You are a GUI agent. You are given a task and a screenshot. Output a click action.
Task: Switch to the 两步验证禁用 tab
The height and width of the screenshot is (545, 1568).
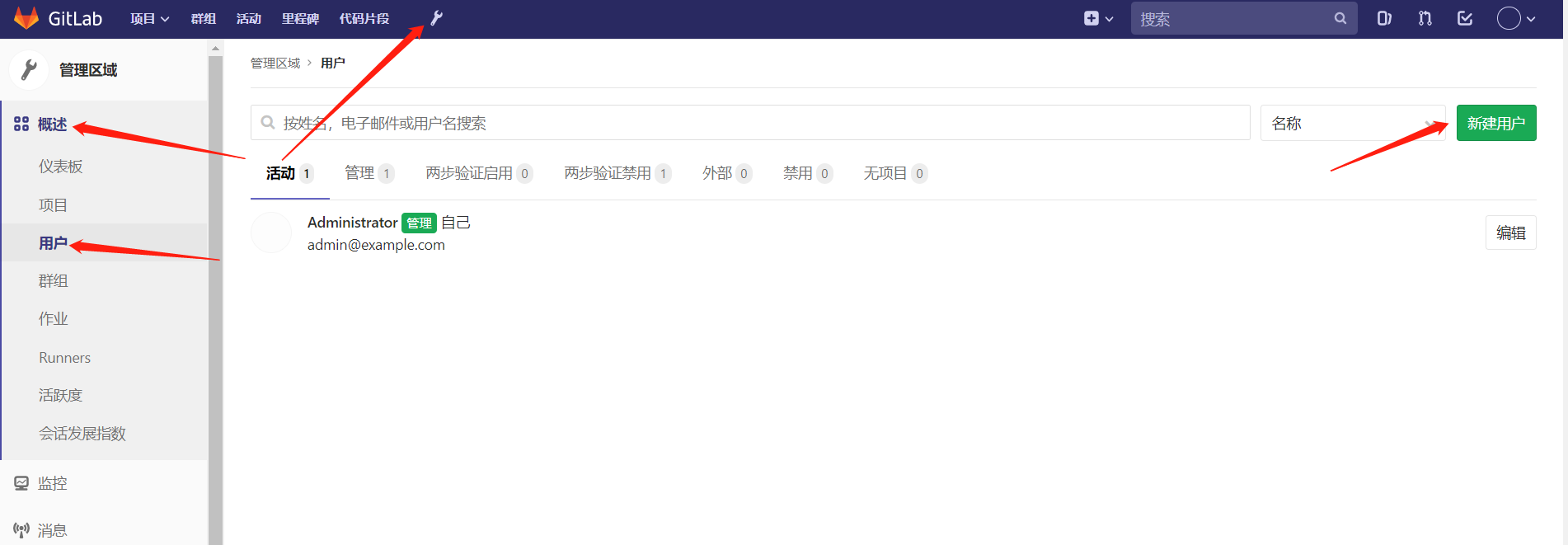617,173
